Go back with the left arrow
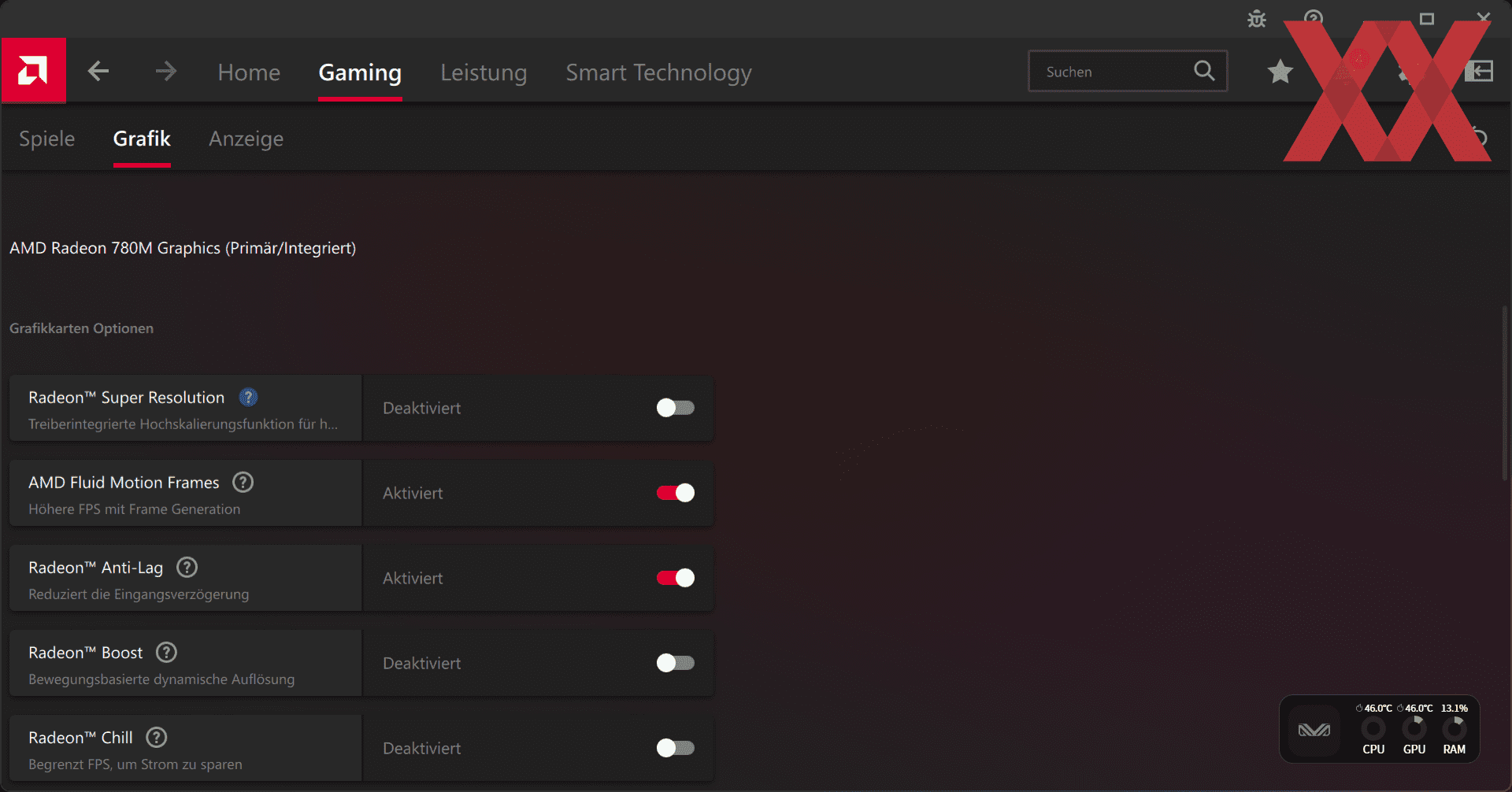 point(98,72)
